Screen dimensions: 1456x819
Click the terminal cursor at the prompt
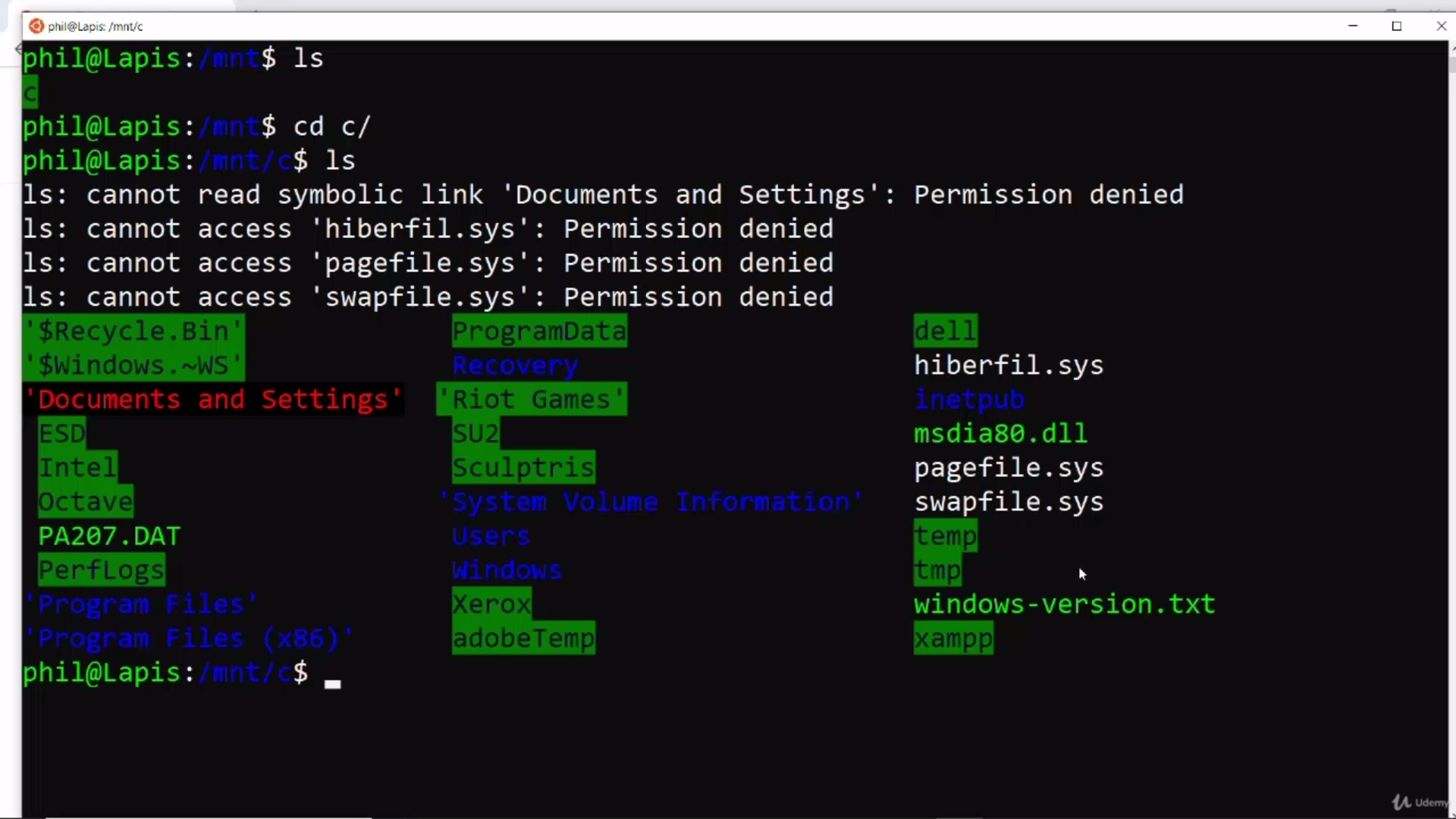coord(332,683)
